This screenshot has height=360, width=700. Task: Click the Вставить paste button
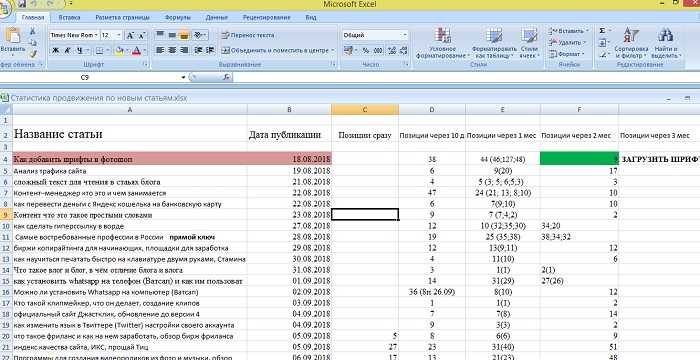(x=13, y=42)
